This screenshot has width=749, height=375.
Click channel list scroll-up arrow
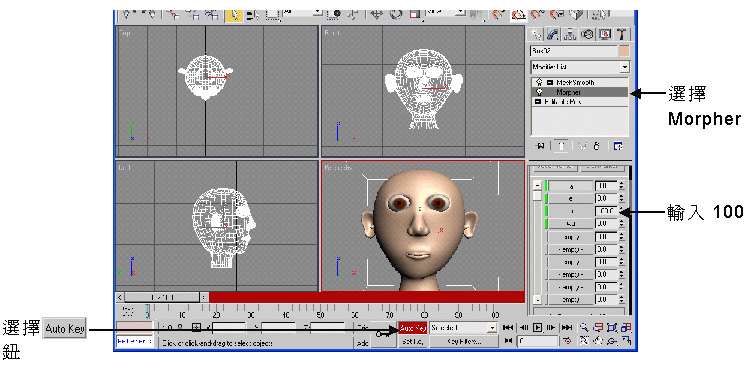tap(537, 185)
